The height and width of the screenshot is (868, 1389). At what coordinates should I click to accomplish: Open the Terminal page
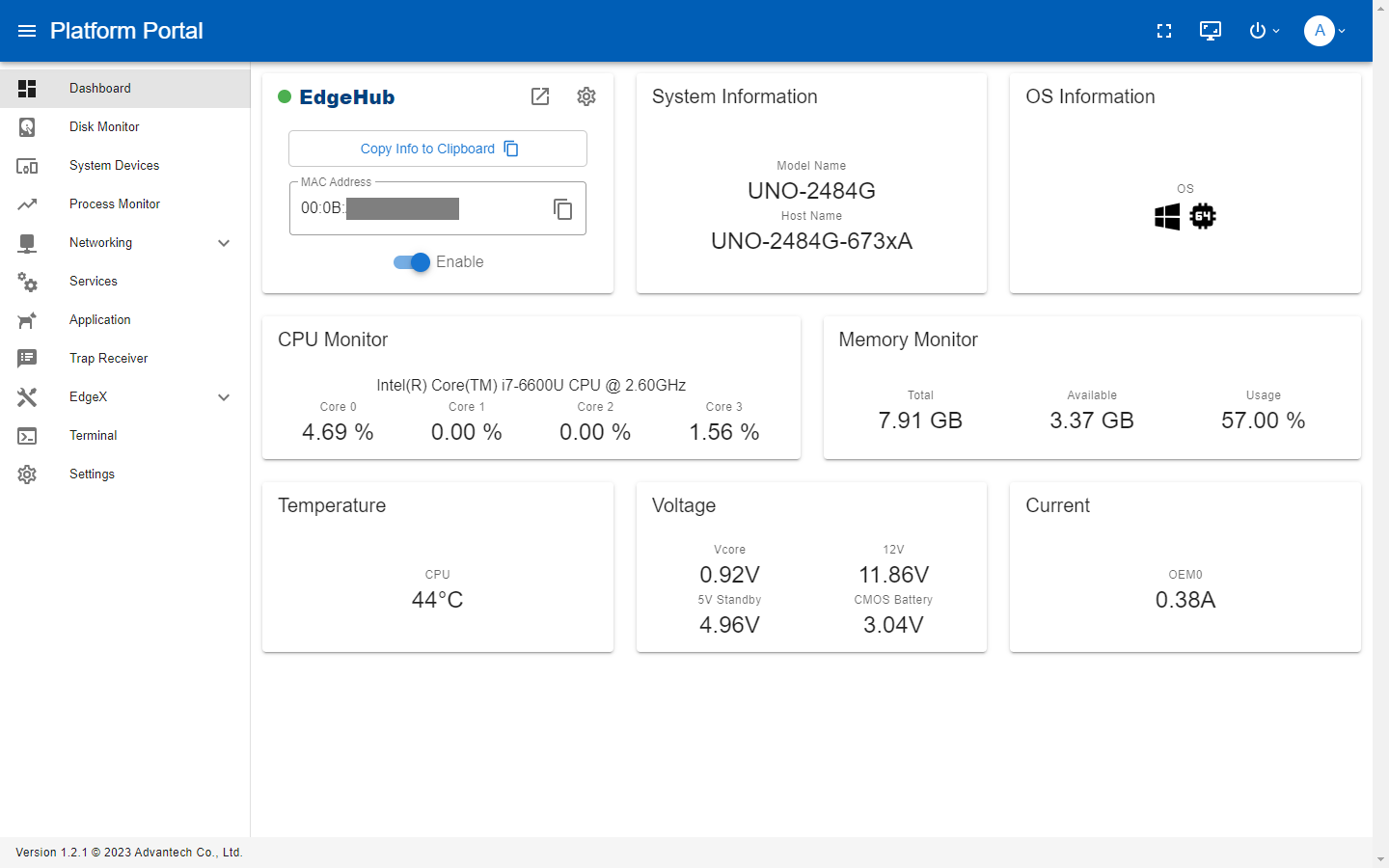(x=94, y=436)
